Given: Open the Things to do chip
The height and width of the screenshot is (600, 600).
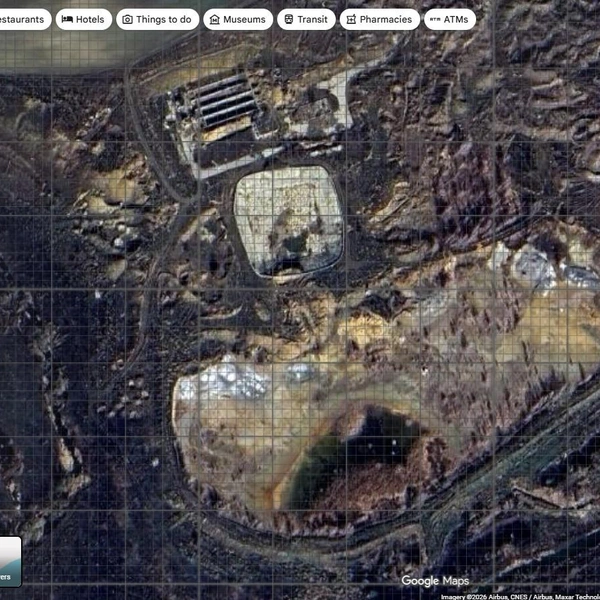Looking at the screenshot, I should pyautogui.click(x=158, y=19).
